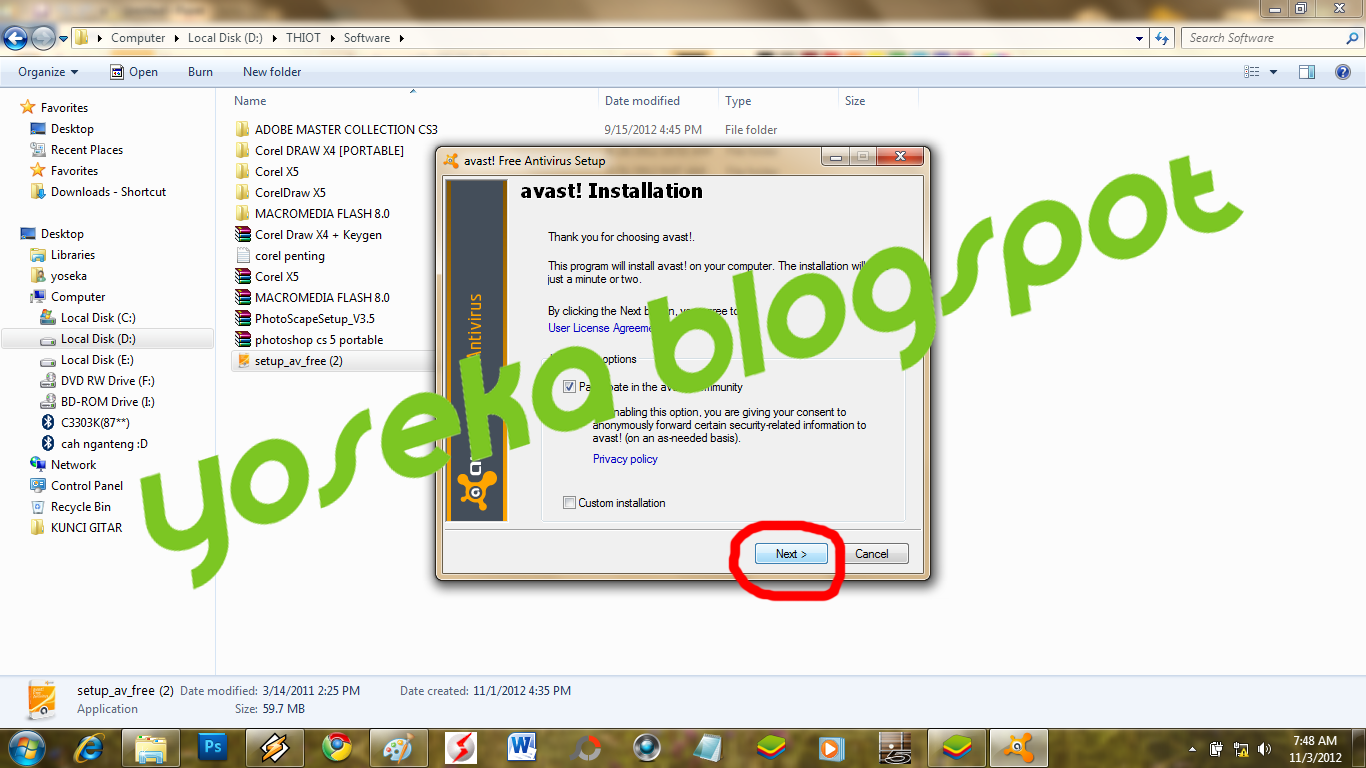Click the volume speaker tray icon

pos(1265,748)
